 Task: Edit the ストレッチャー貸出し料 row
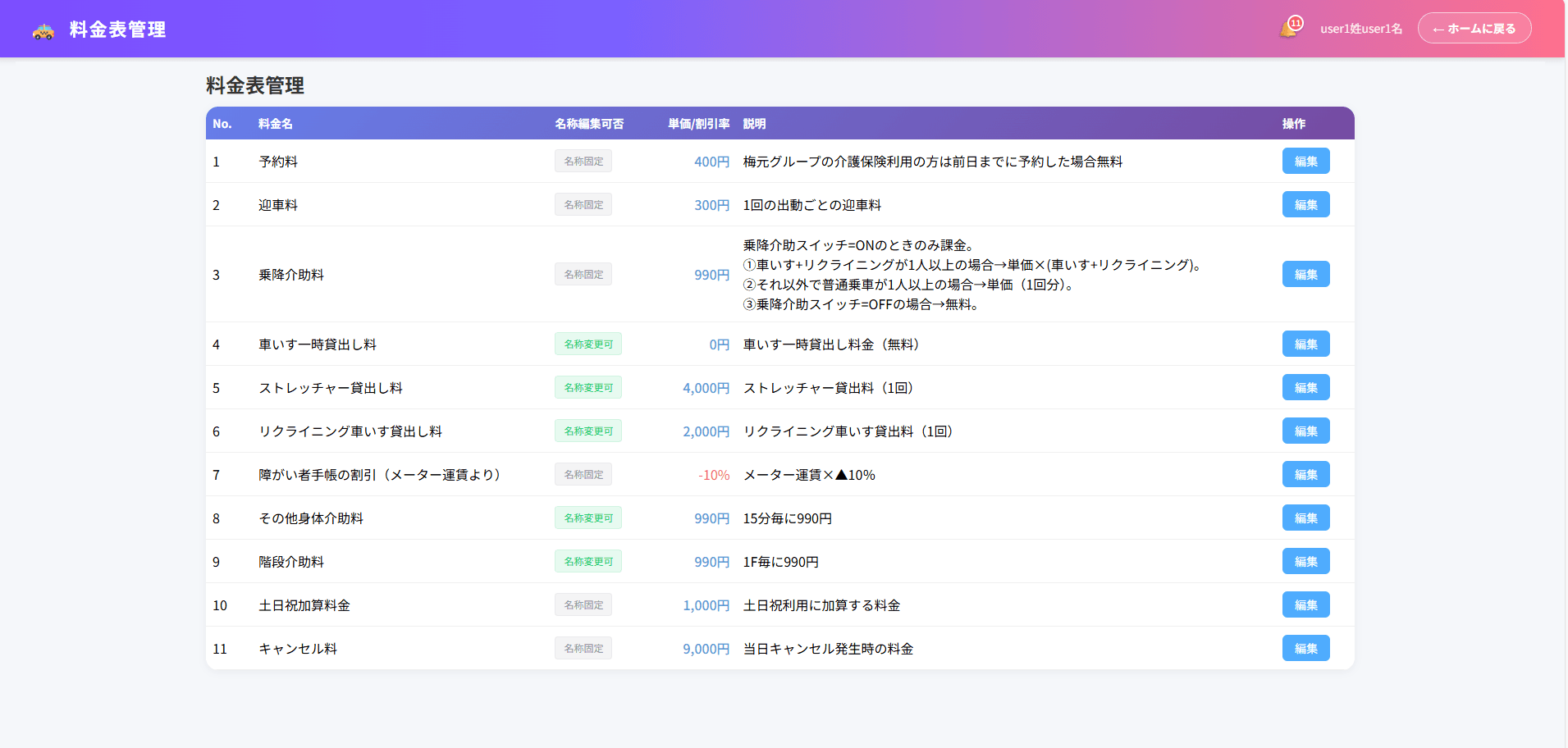[1305, 388]
